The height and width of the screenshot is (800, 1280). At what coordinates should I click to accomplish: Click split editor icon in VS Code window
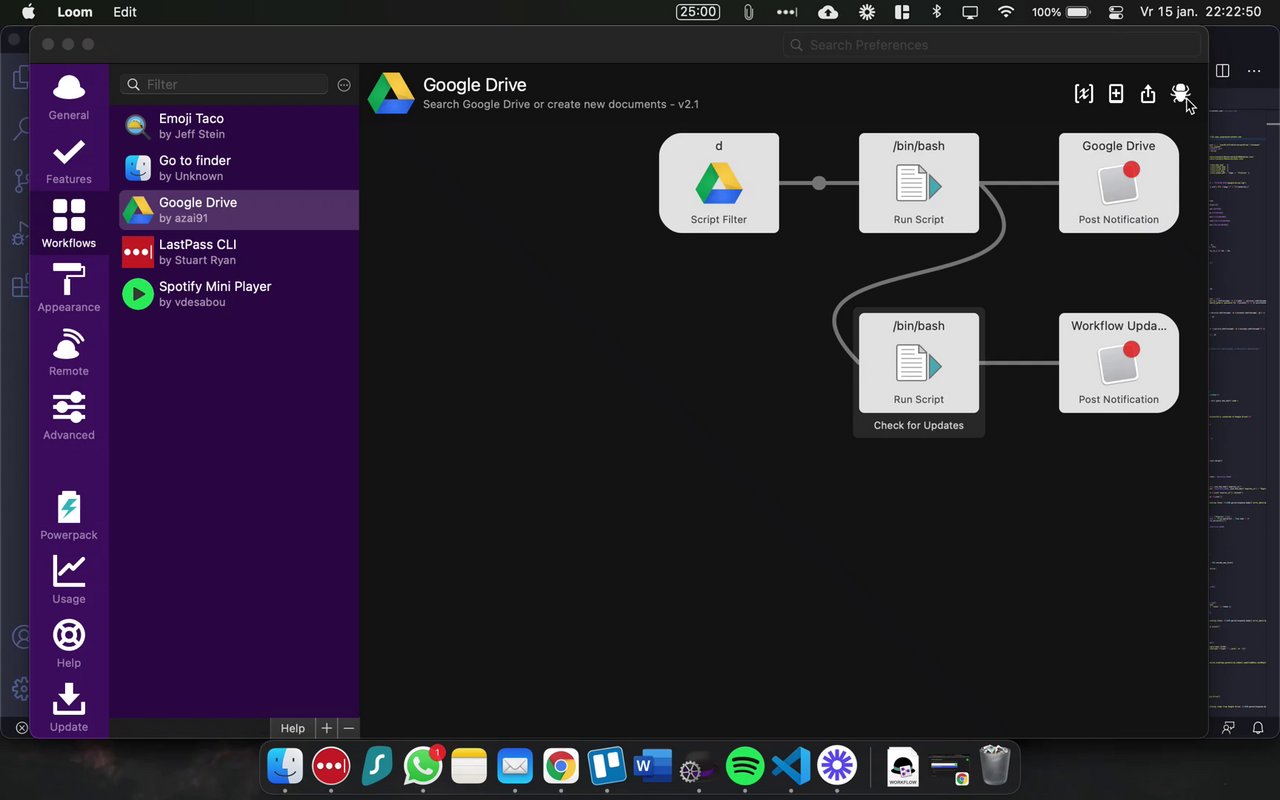pyautogui.click(x=1222, y=71)
